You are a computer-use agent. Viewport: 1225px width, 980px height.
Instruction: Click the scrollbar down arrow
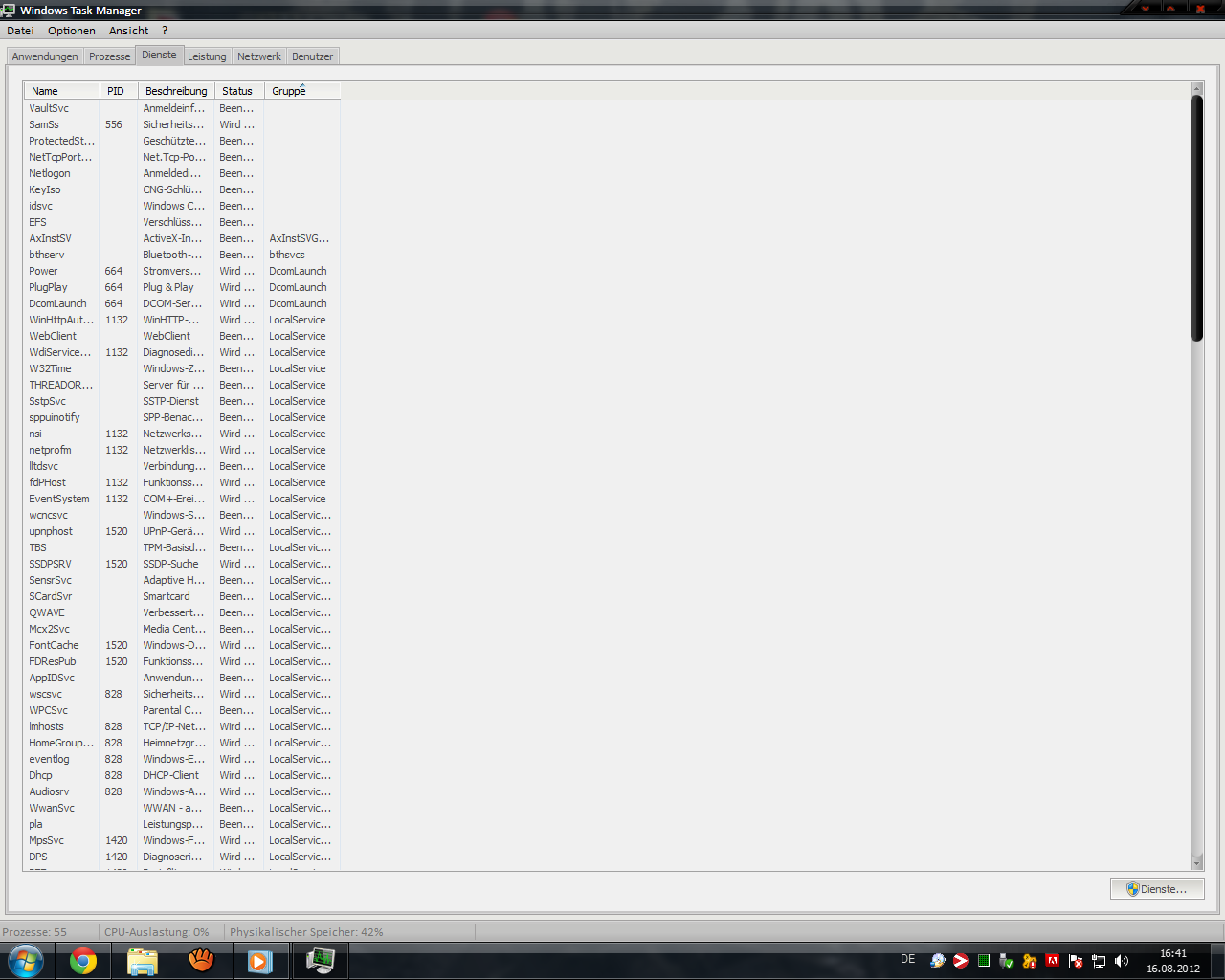(1196, 863)
